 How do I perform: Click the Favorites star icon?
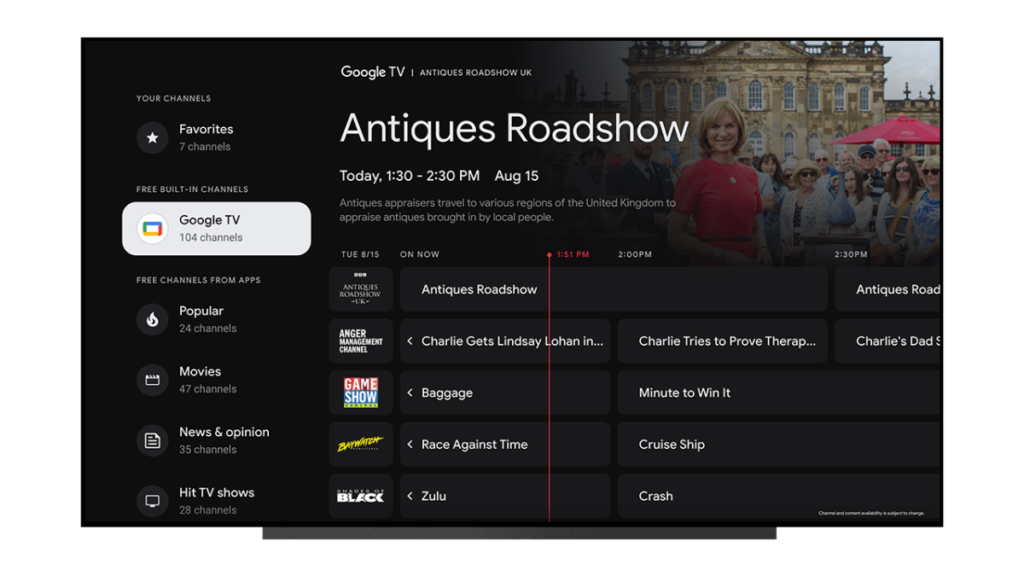[x=152, y=137]
